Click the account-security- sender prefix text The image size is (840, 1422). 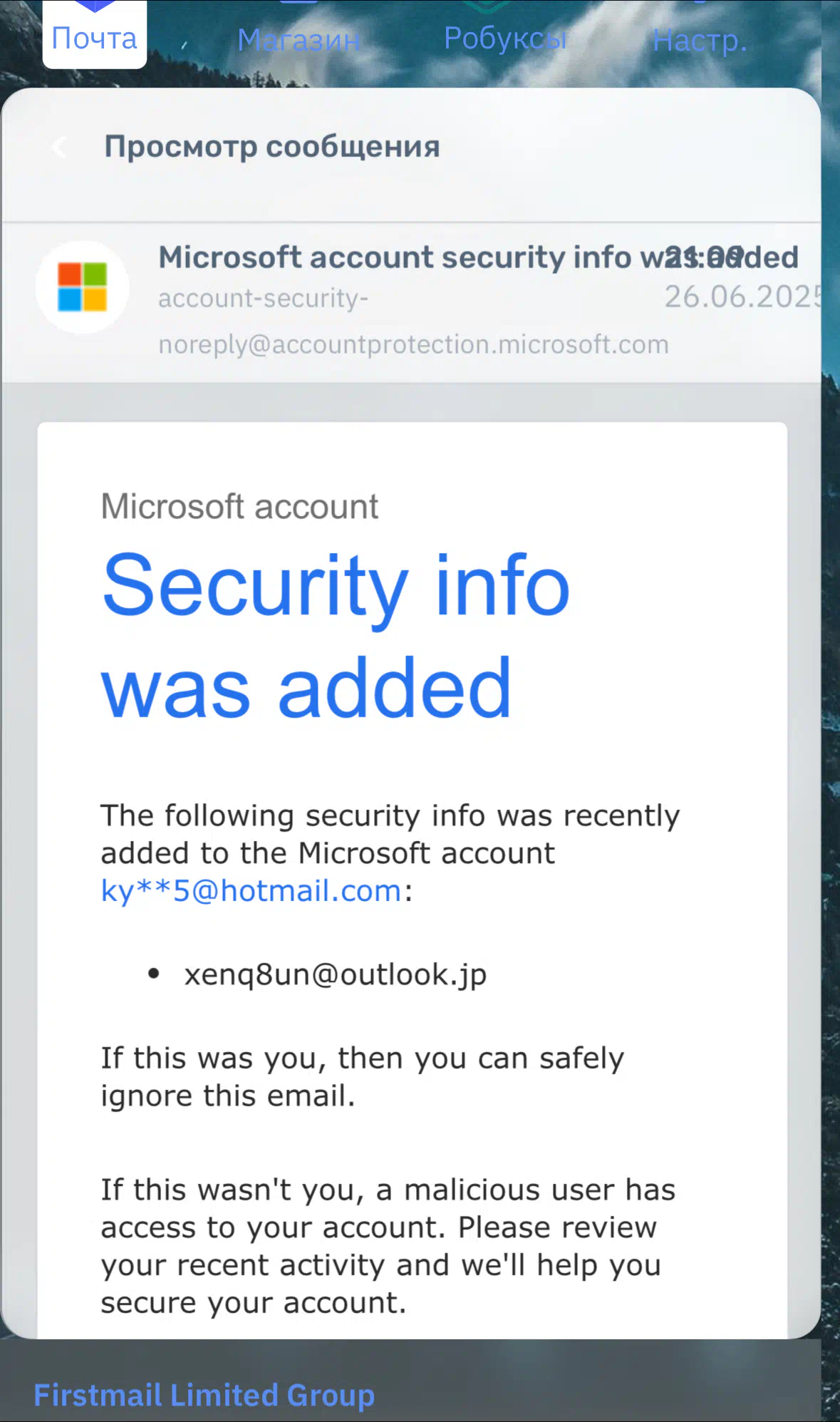(263, 298)
